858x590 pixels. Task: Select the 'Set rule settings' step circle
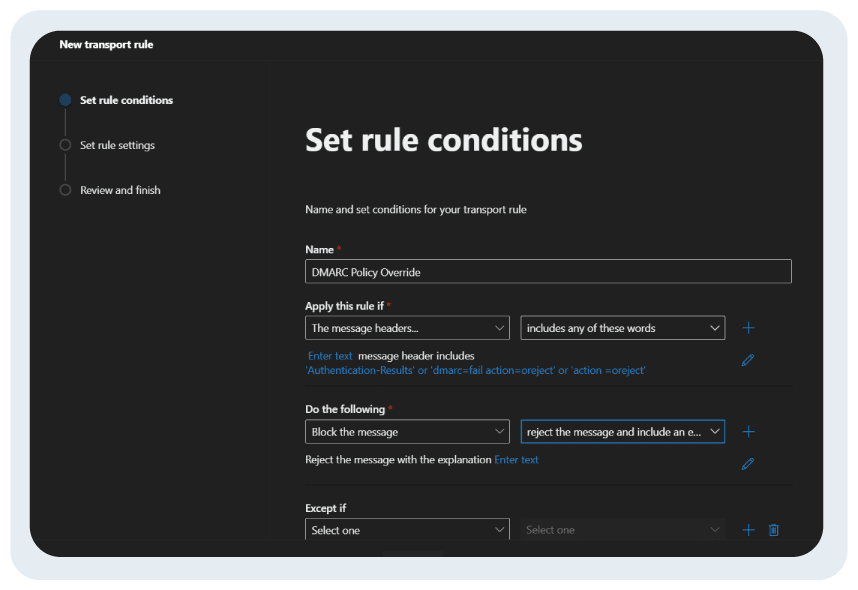65,145
